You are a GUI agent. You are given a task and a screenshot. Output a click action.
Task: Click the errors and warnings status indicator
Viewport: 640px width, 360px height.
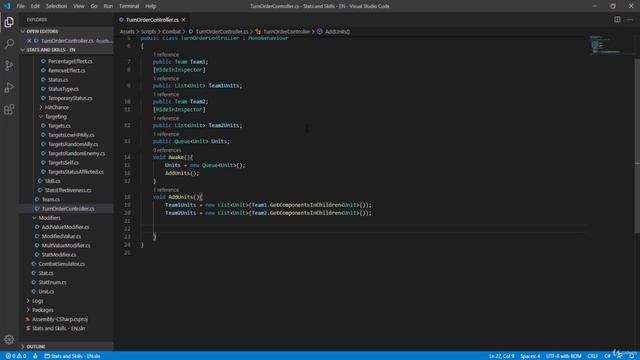pos(16,356)
